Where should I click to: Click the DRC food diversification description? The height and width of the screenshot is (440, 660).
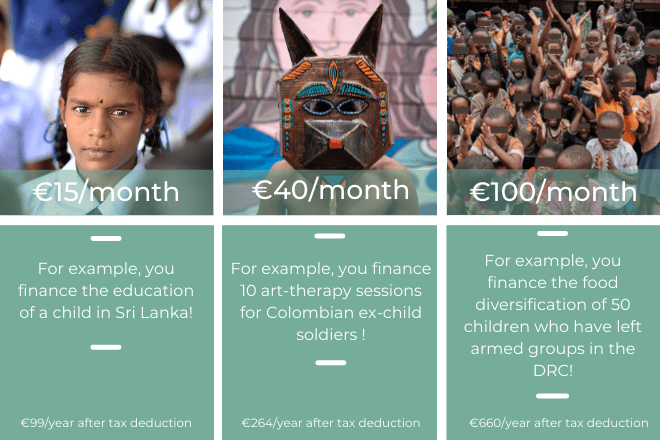coord(553,314)
